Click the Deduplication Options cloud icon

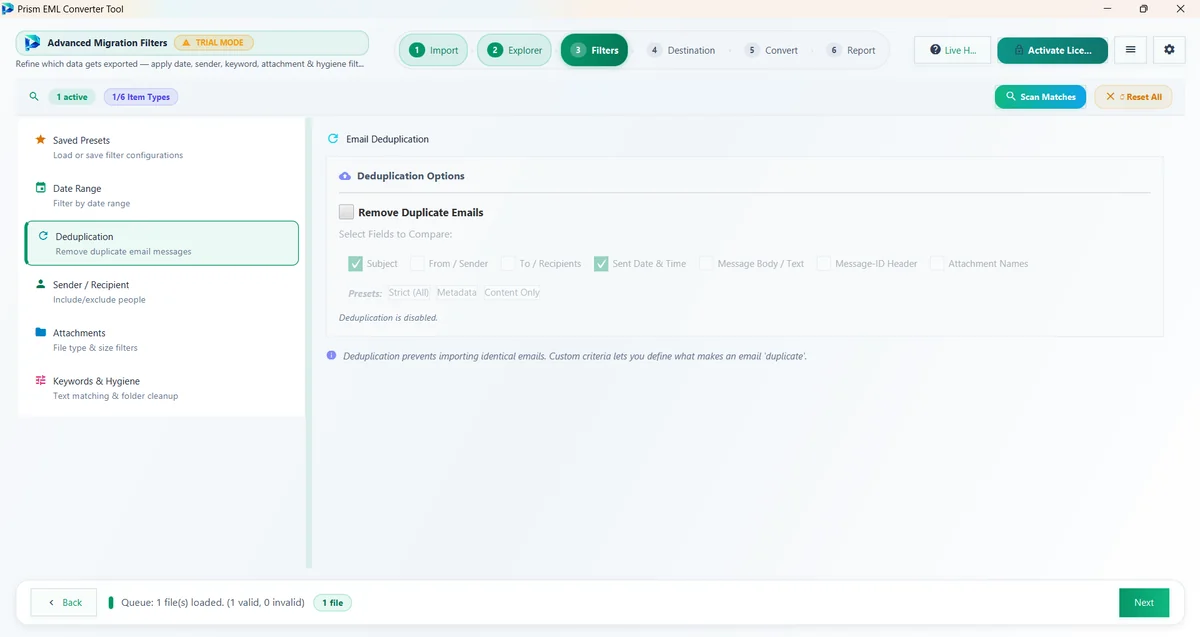pos(345,176)
